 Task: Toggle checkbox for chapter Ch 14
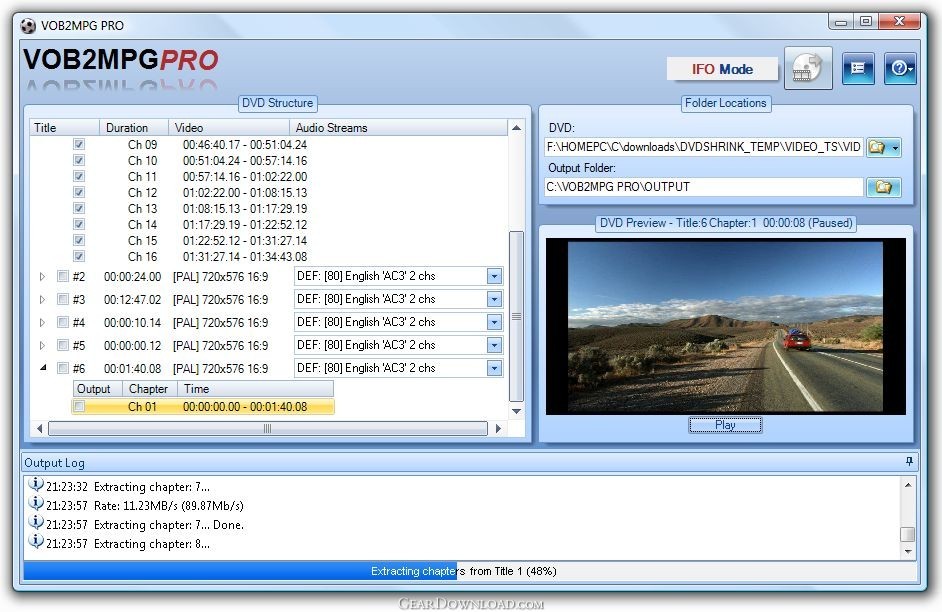pos(79,224)
